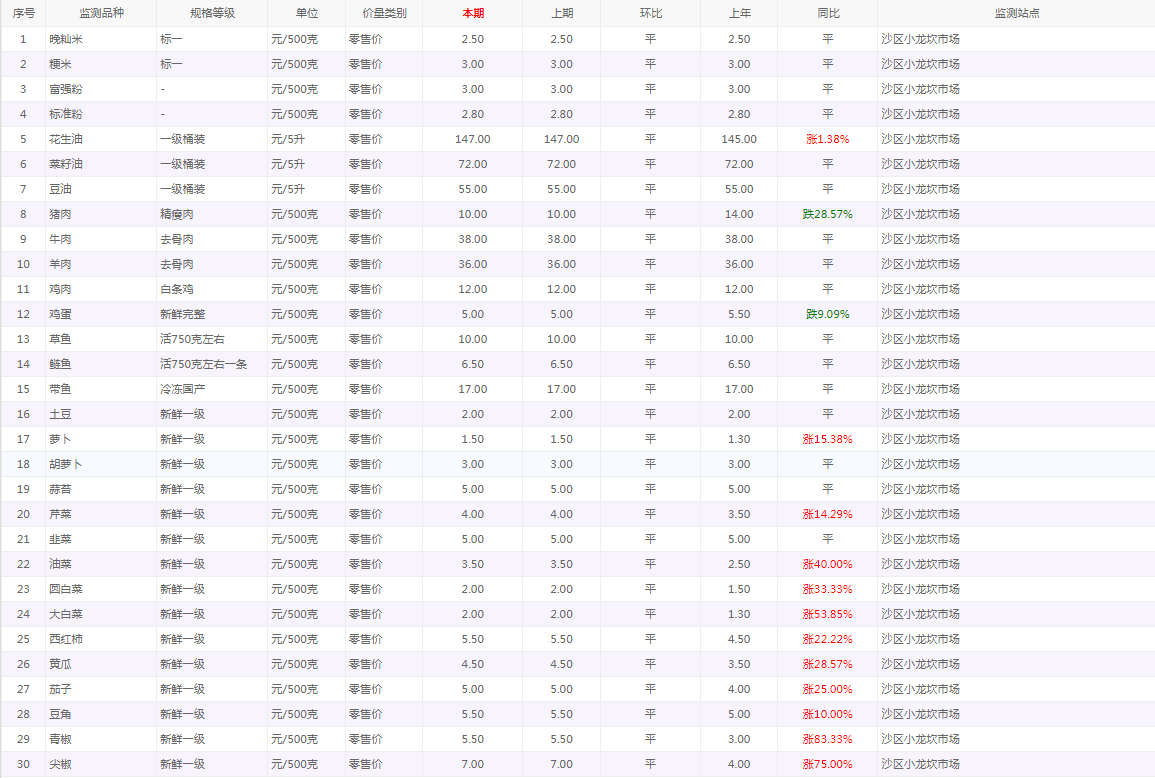Click the green 跌9.09% value for eggs
This screenshot has width=1155, height=778.
pyautogui.click(x=827, y=314)
